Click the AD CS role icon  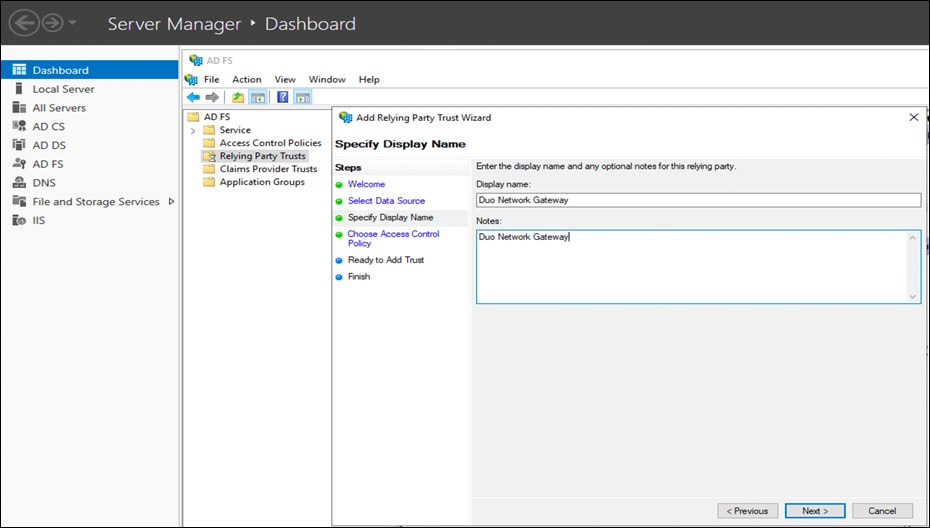[18, 126]
